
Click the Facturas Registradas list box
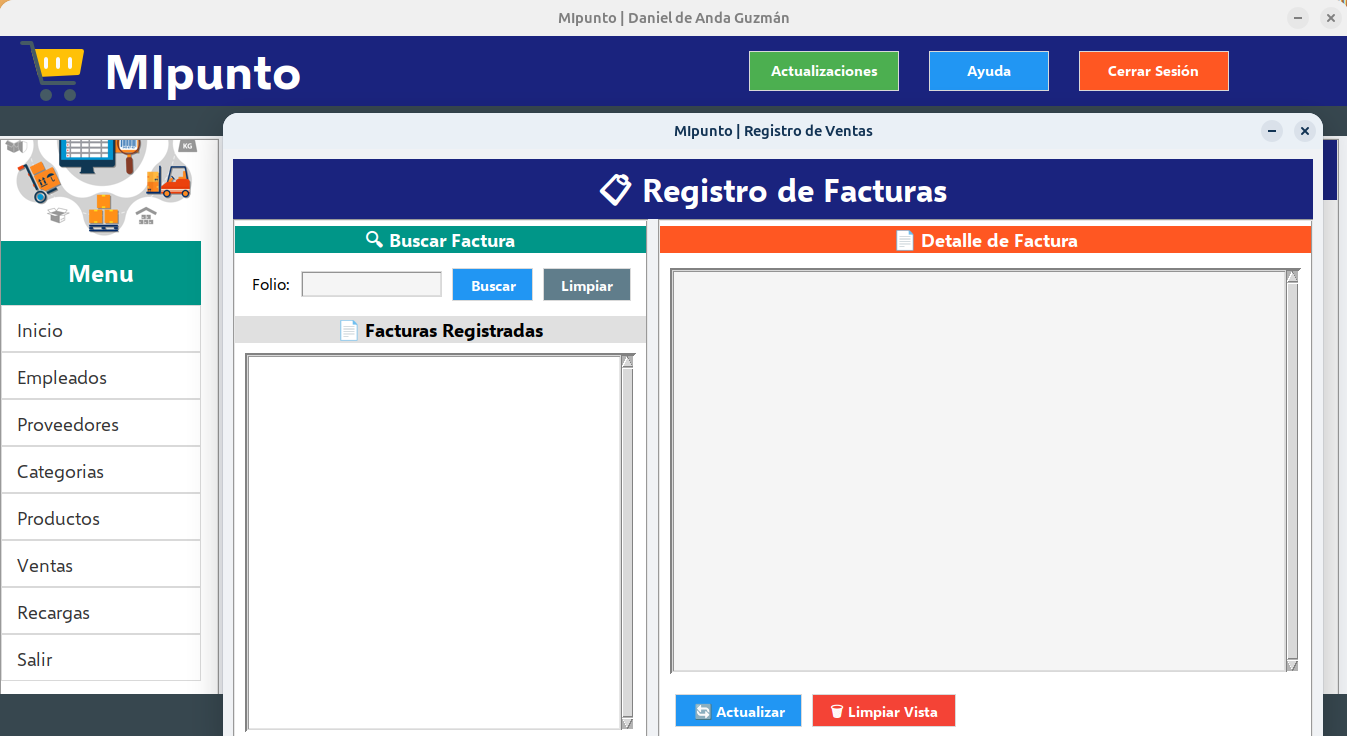433,542
